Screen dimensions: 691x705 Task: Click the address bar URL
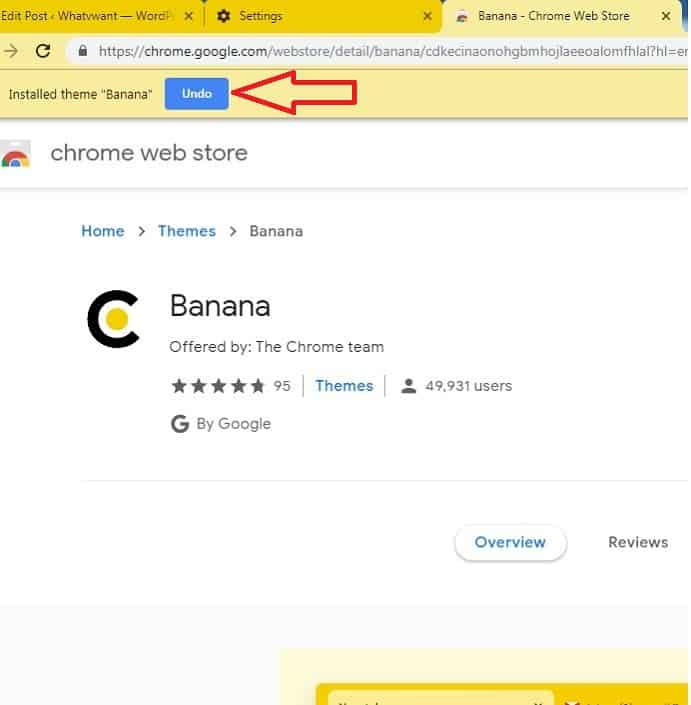(392, 51)
